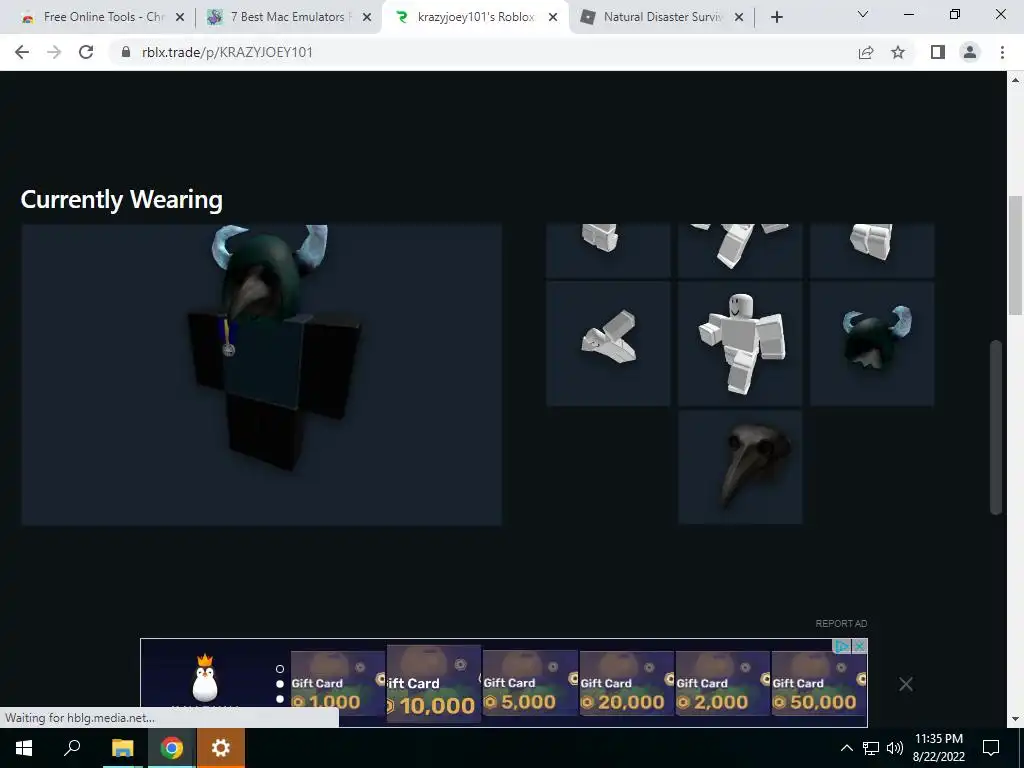Image resolution: width=1024 pixels, height=768 pixels.
Task: Open the horned dark hood item thumbnail
Action: point(872,344)
